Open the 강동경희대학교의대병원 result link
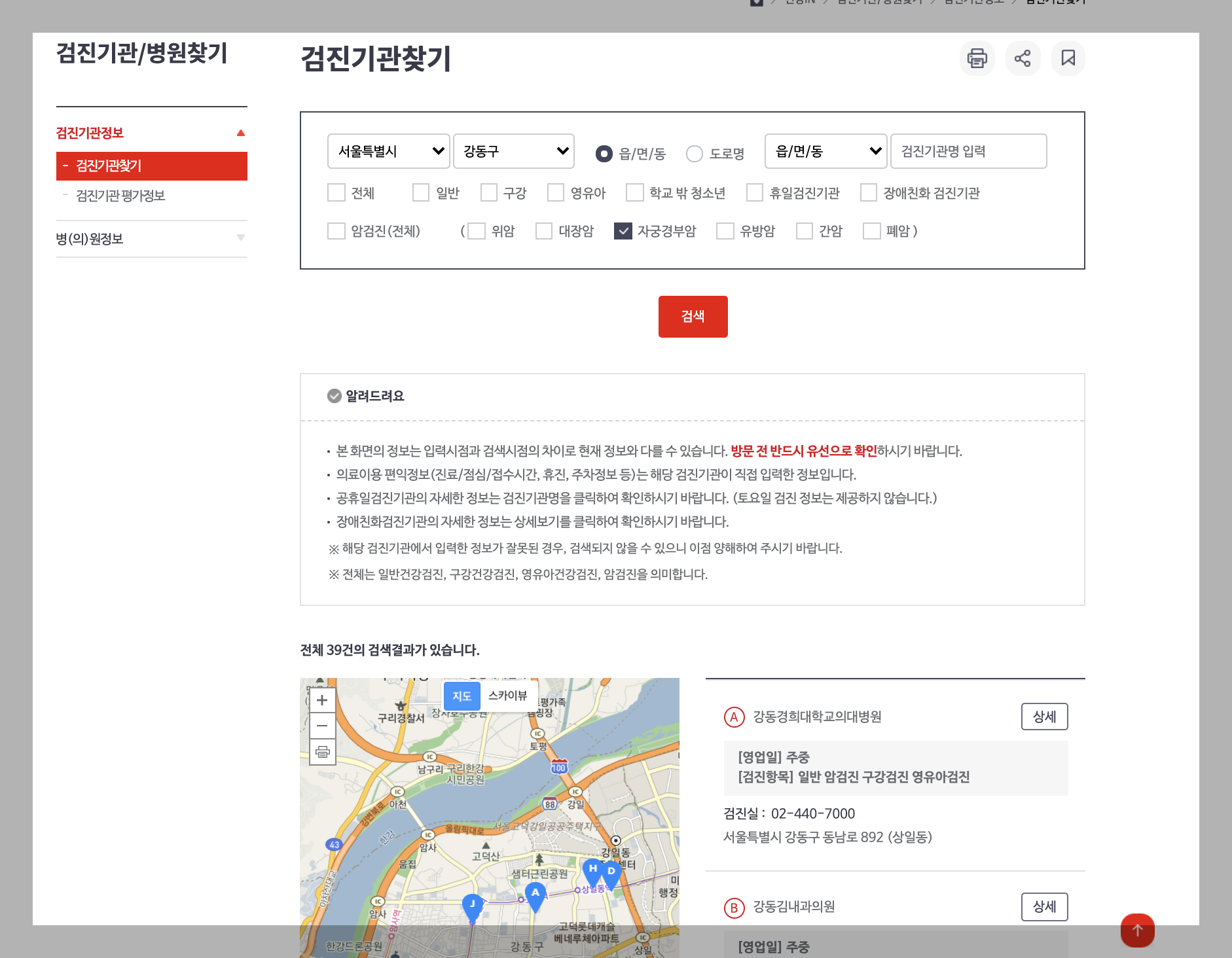This screenshot has height=958, width=1232. click(817, 717)
